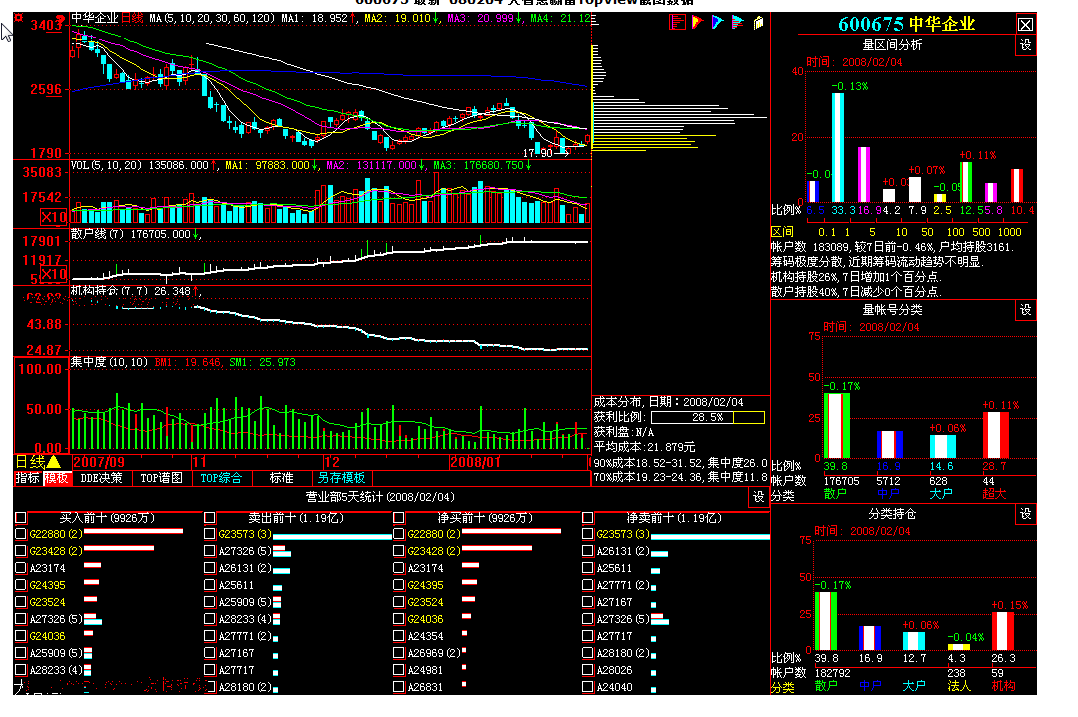Click the 600675 中华企业 stock title

pyautogui.click(x=906, y=24)
